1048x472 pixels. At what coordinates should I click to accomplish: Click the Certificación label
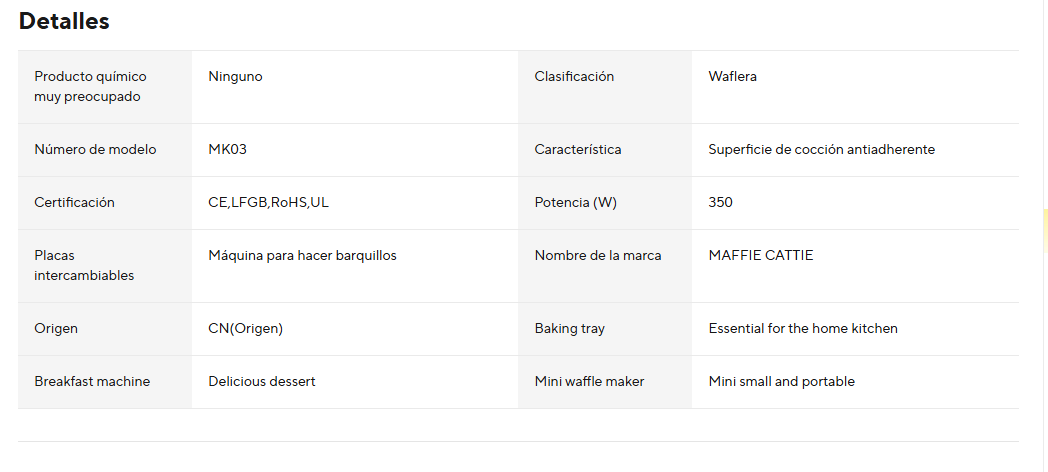[x=74, y=203]
